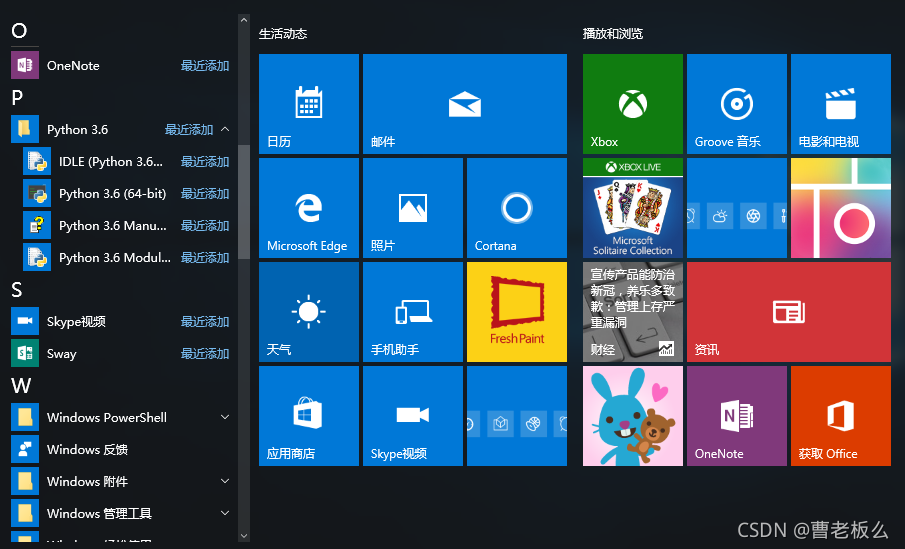This screenshot has width=905, height=549.
Task: Click the app list scroll down arrow
Action: (244, 536)
